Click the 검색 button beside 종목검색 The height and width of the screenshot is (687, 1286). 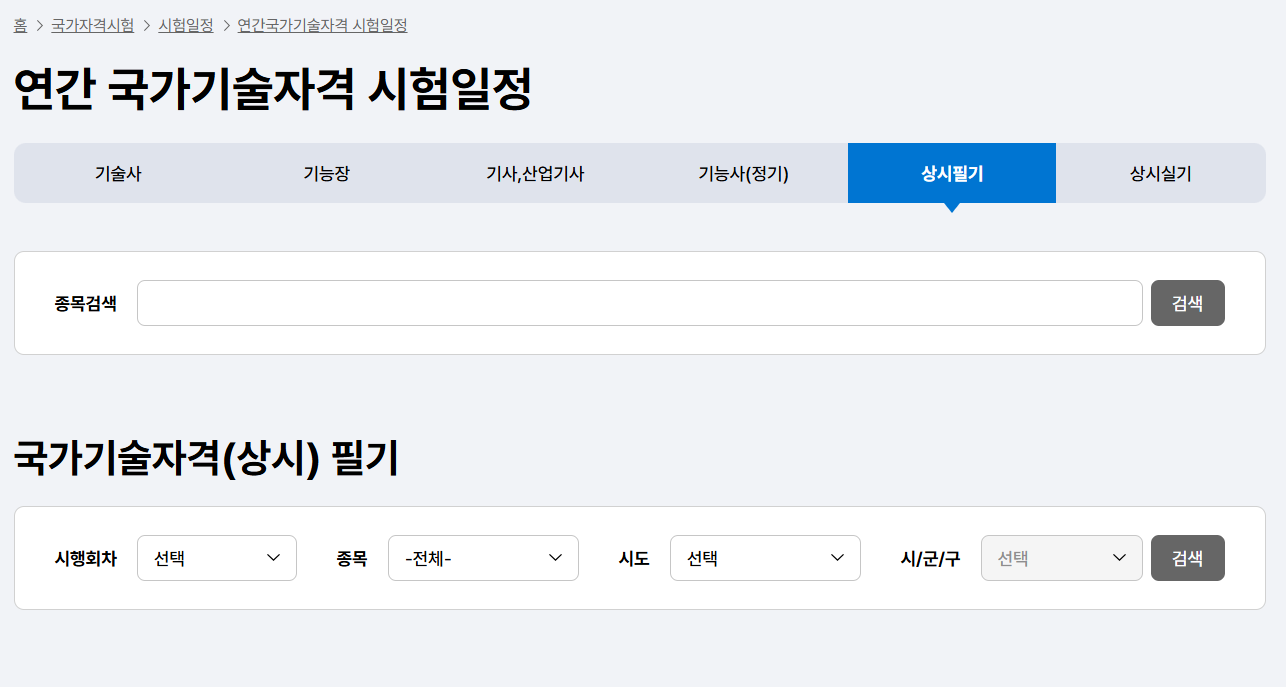1188,302
